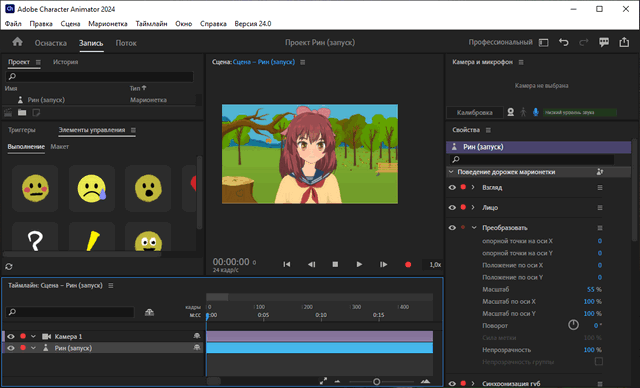Viewport: 640px width, 388px height.
Task: Switch to the История tab
Action: click(65, 62)
